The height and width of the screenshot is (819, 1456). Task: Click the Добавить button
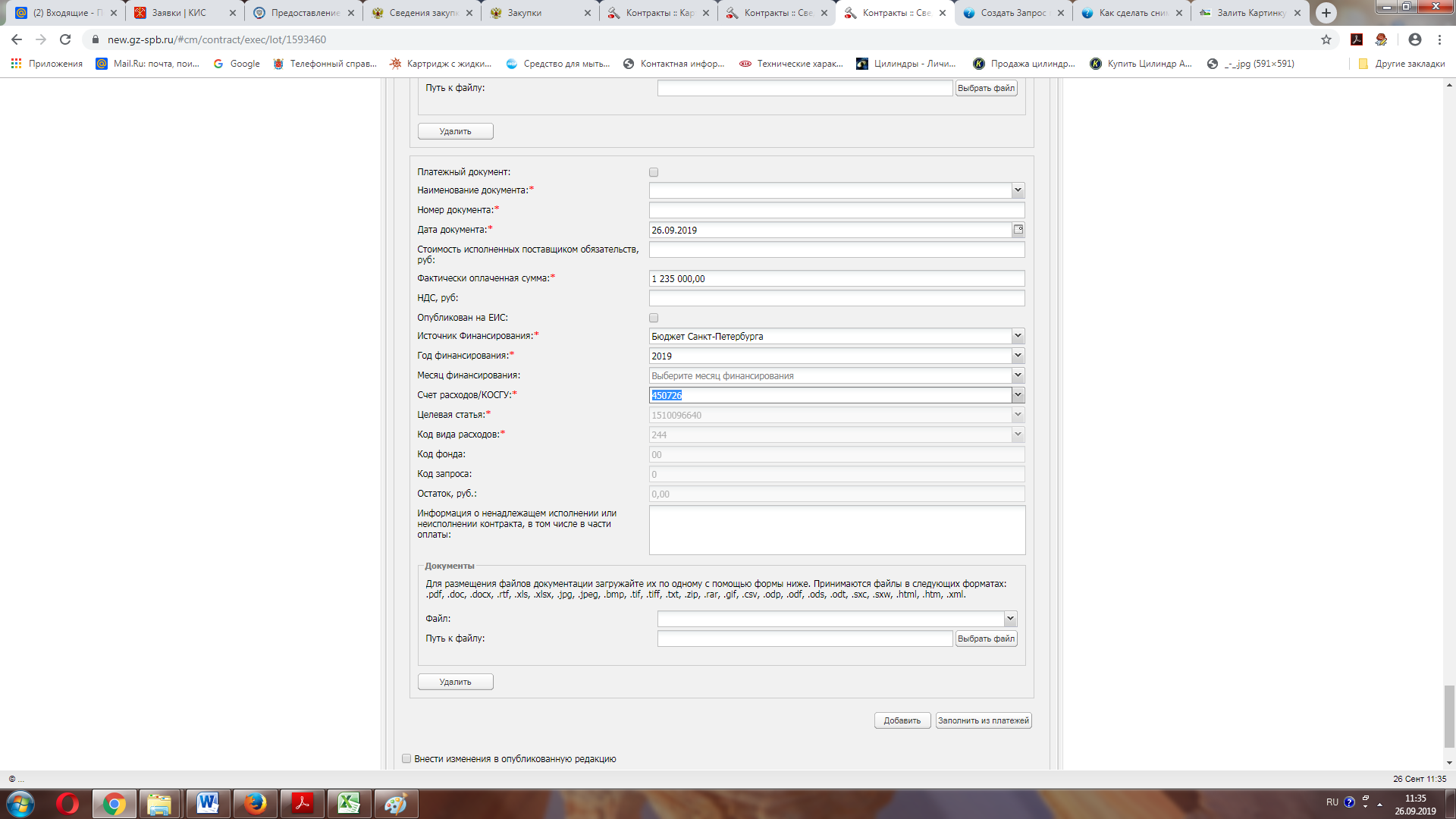point(902,720)
